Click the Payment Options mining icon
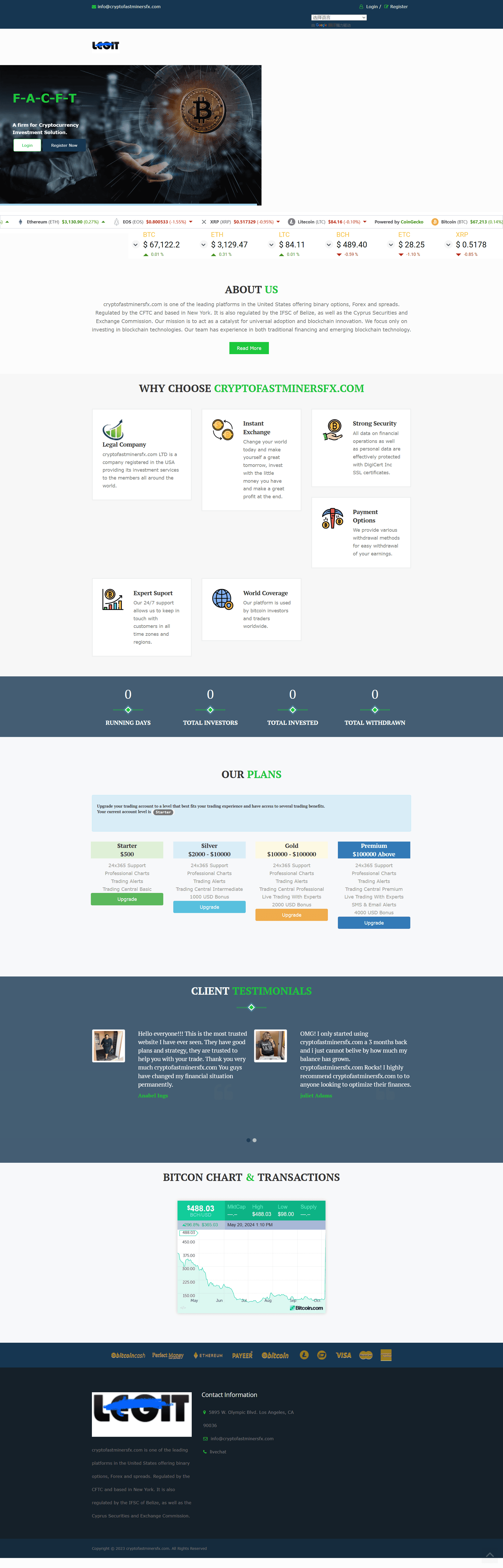The height and width of the screenshot is (1568, 503). coord(333,518)
